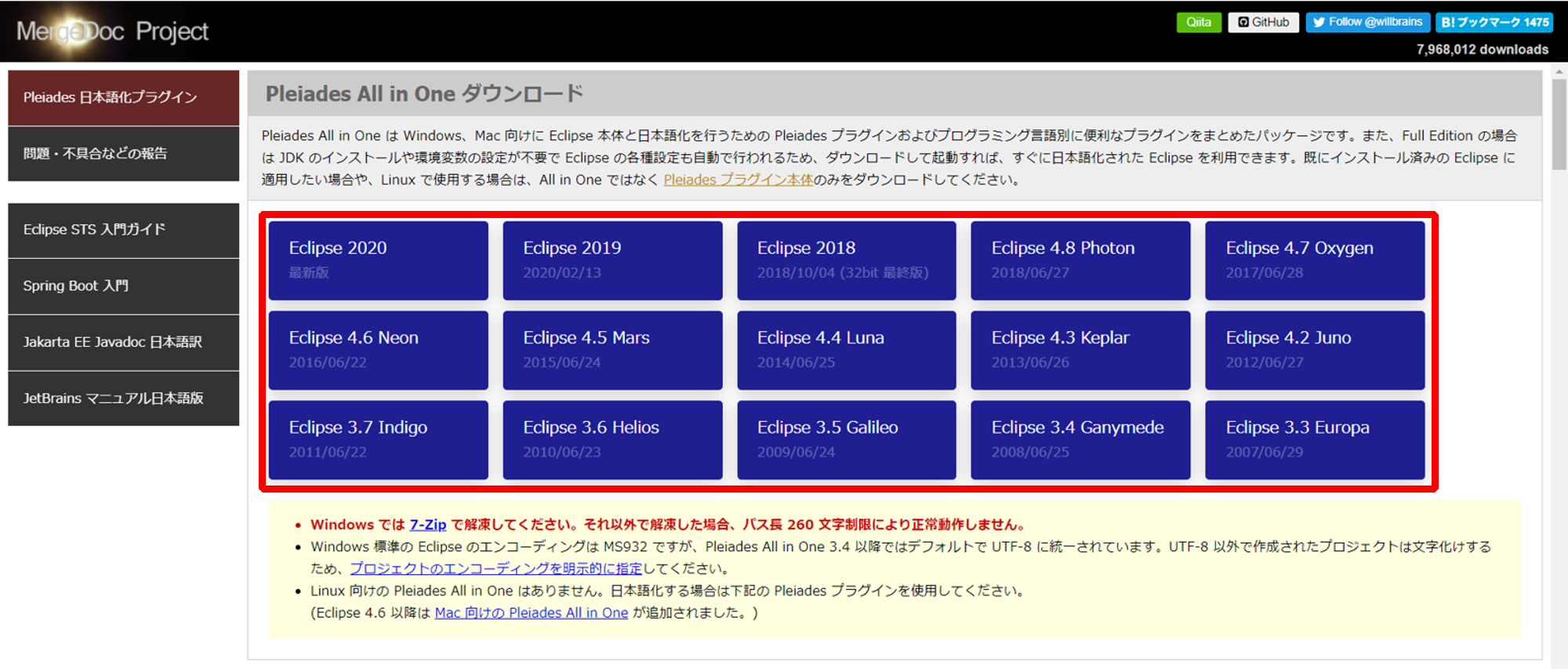Follow プロジェクトのエンコーディングを明示的に指定 link
Viewport: 1568px width, 669px height.
tap(495, 569)
